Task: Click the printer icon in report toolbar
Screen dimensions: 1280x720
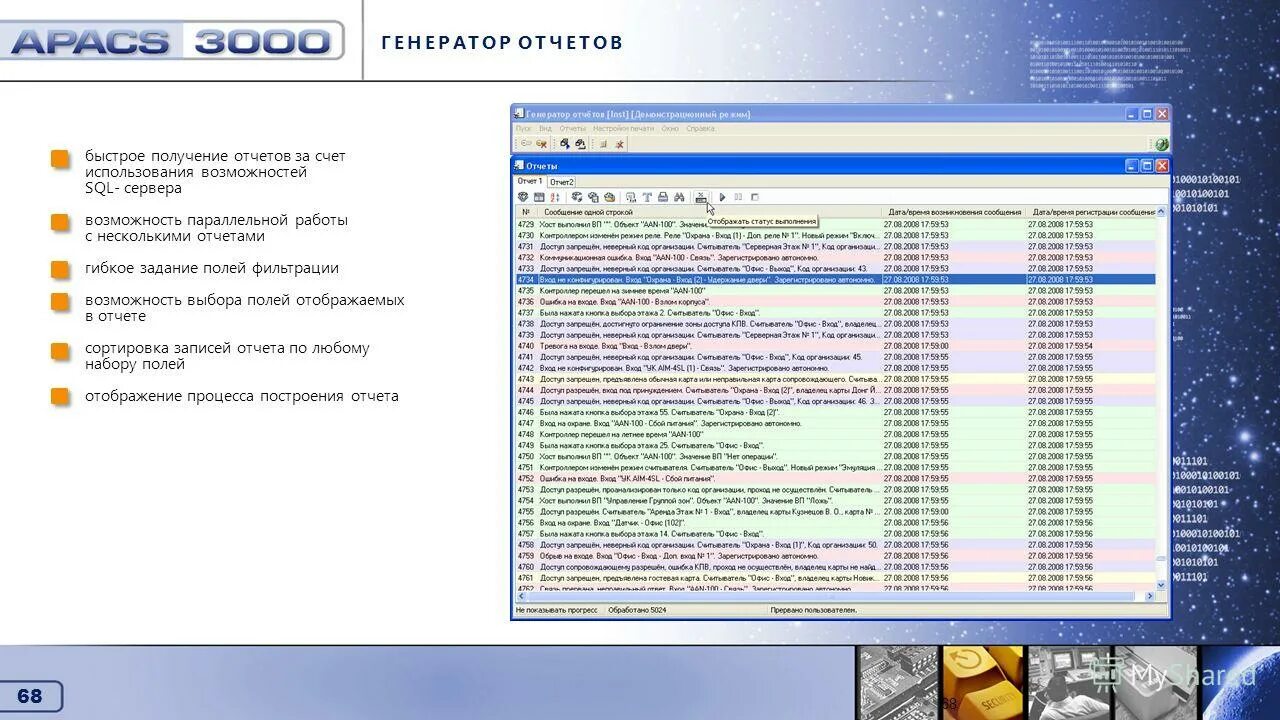Action: pyautogui.click(x=663, y=197)
